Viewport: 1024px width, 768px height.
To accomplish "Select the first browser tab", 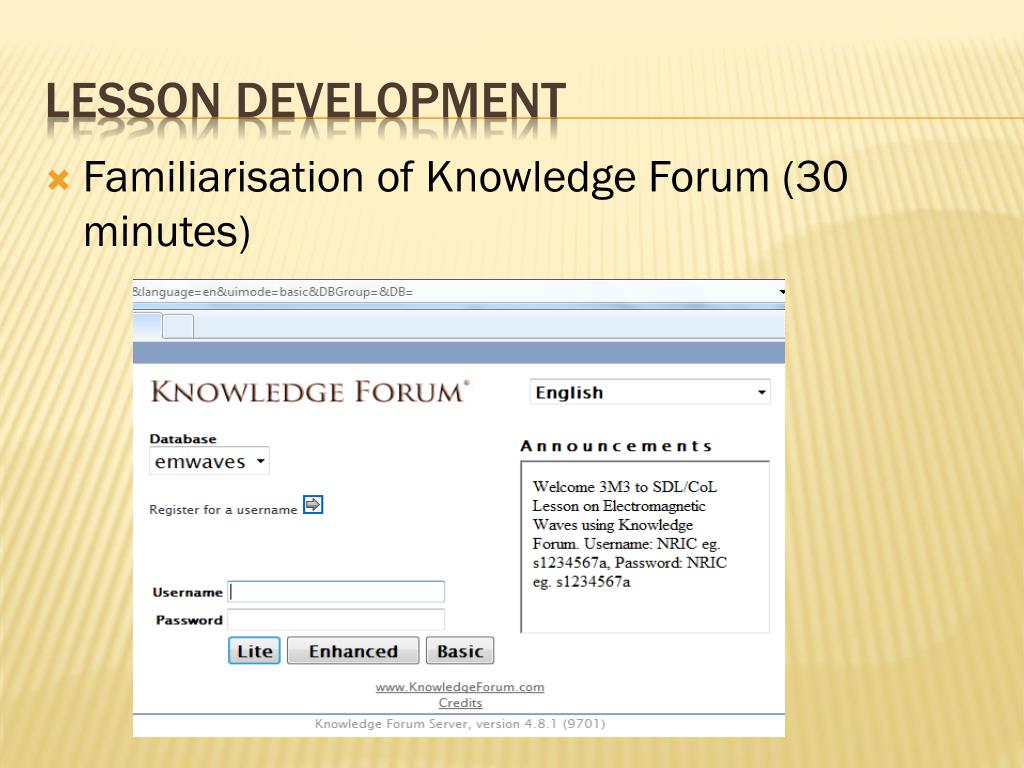I will coord(147,325).
